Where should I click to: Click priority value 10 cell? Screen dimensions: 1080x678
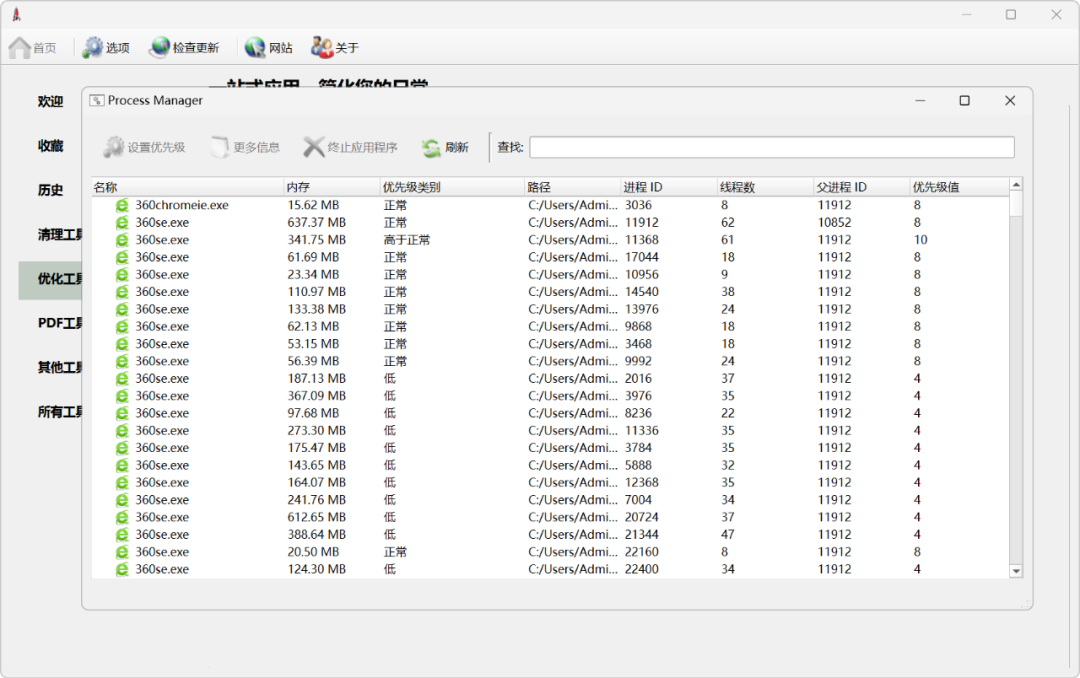click(920, 240)
